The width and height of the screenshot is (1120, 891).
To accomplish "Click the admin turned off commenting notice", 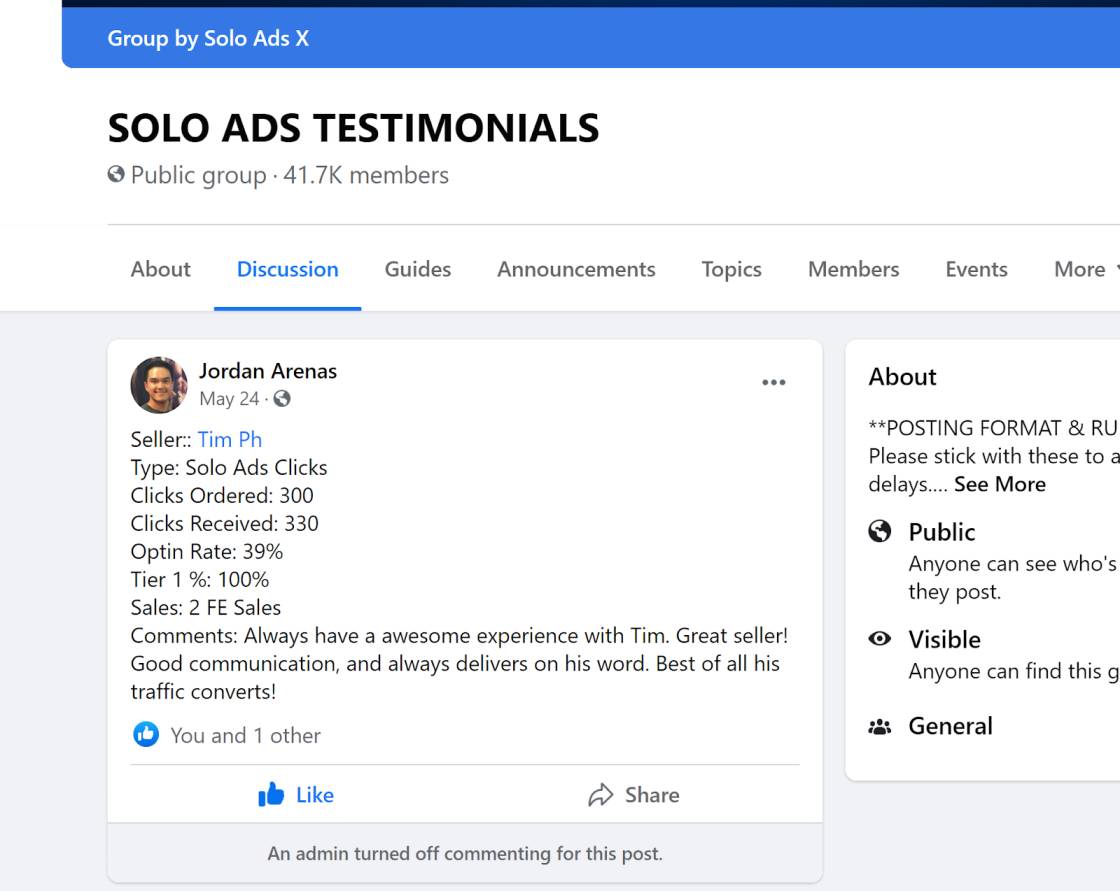I will pyautogui.click(x=465, y=854).
